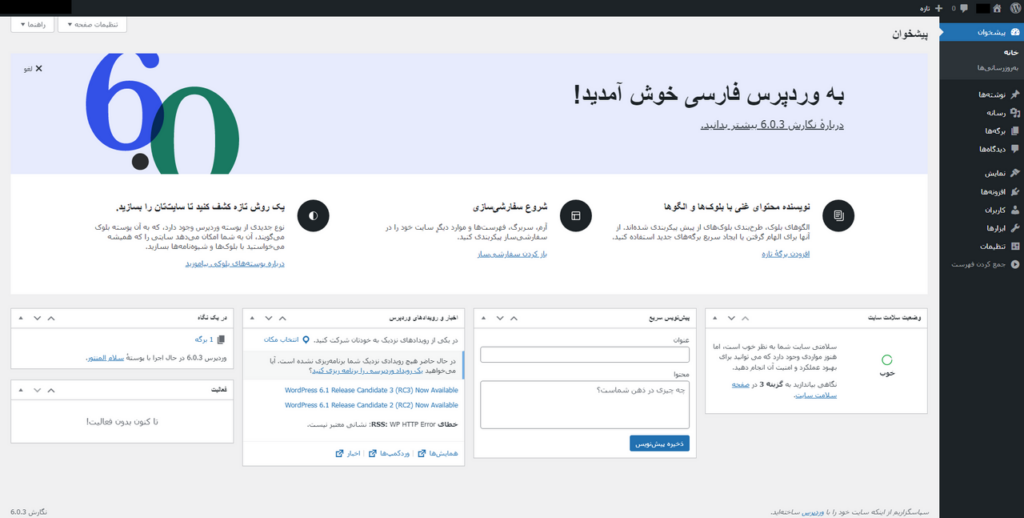Click the پیشخوان page heading text
This screenshot has width=1024, height=518.
(x=910, y=34)
